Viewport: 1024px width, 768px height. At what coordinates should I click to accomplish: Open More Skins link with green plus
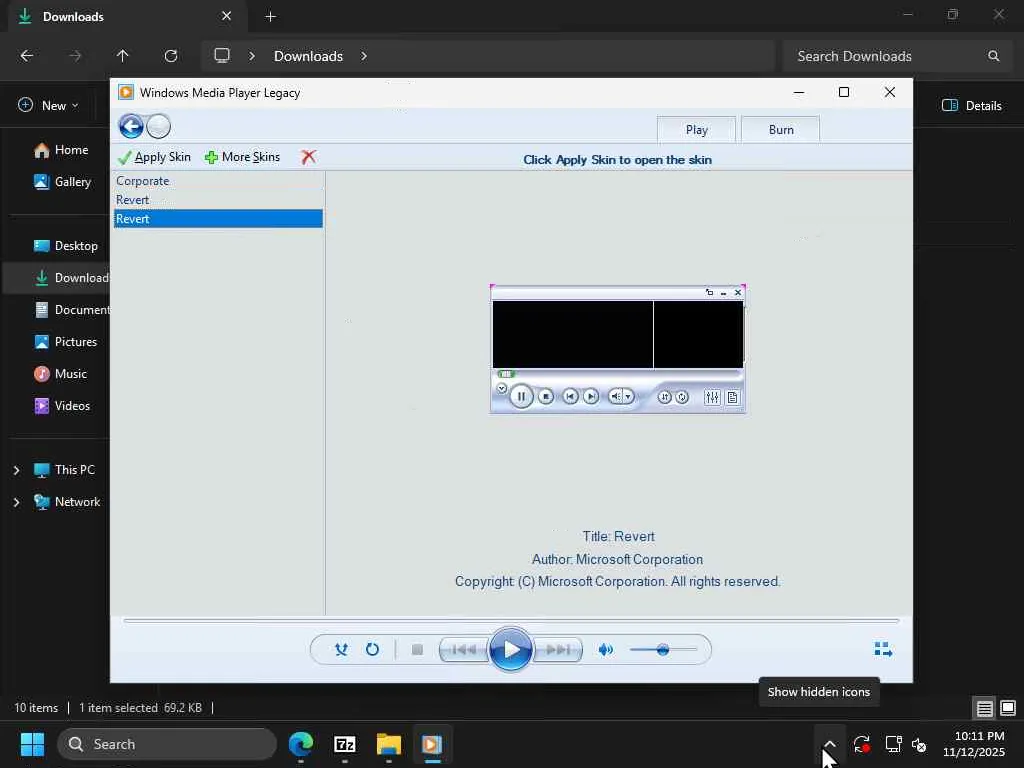click(x=242, y=157)
